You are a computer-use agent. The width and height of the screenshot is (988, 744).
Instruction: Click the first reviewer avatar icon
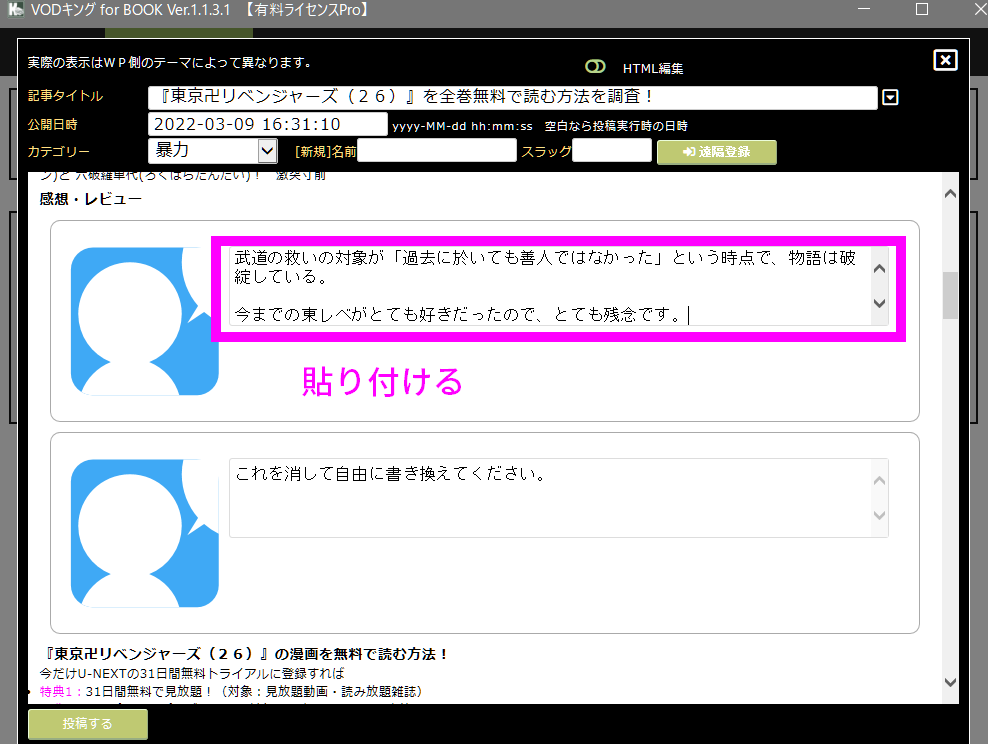(x=144, y=321)
